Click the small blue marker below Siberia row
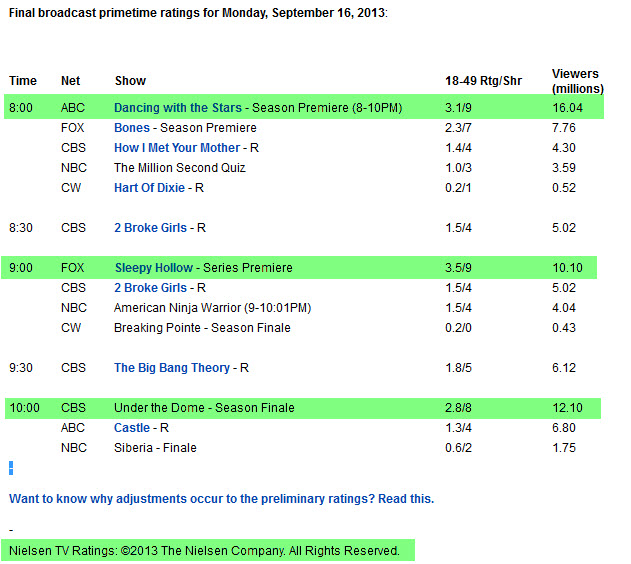This screenshot has height=564, width=631. coord(12,467)
